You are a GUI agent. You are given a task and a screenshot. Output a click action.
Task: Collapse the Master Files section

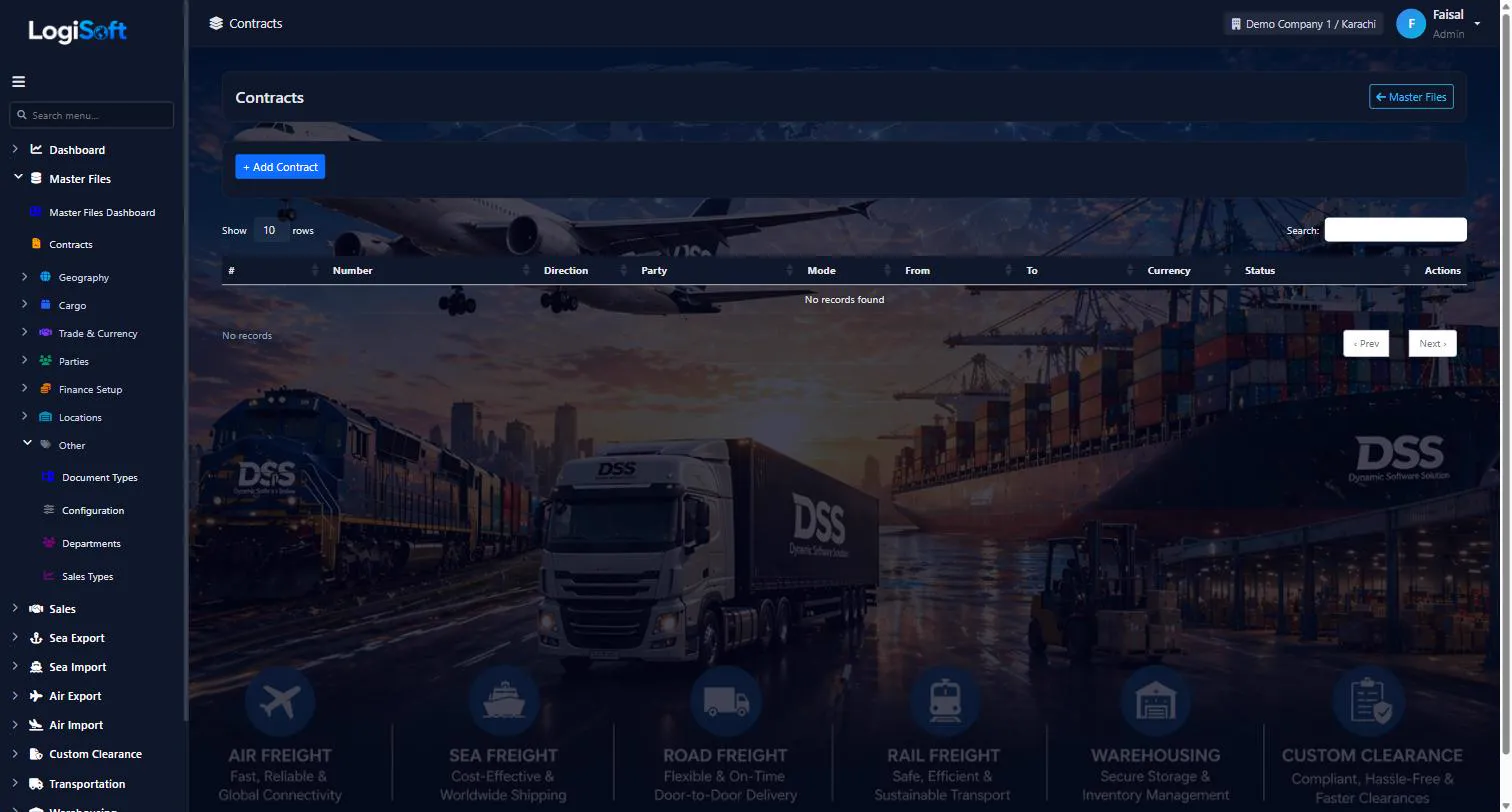18,178
